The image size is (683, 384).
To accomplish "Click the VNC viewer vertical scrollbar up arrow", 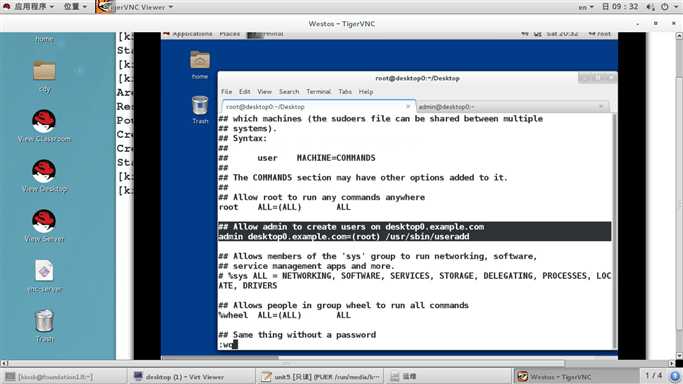I will tap(679, 36).
